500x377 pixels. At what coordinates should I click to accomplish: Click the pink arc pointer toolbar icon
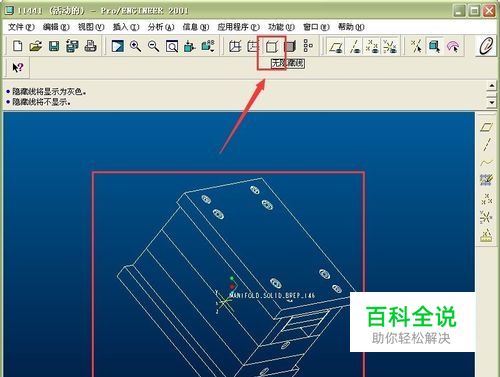click(453, 46)
